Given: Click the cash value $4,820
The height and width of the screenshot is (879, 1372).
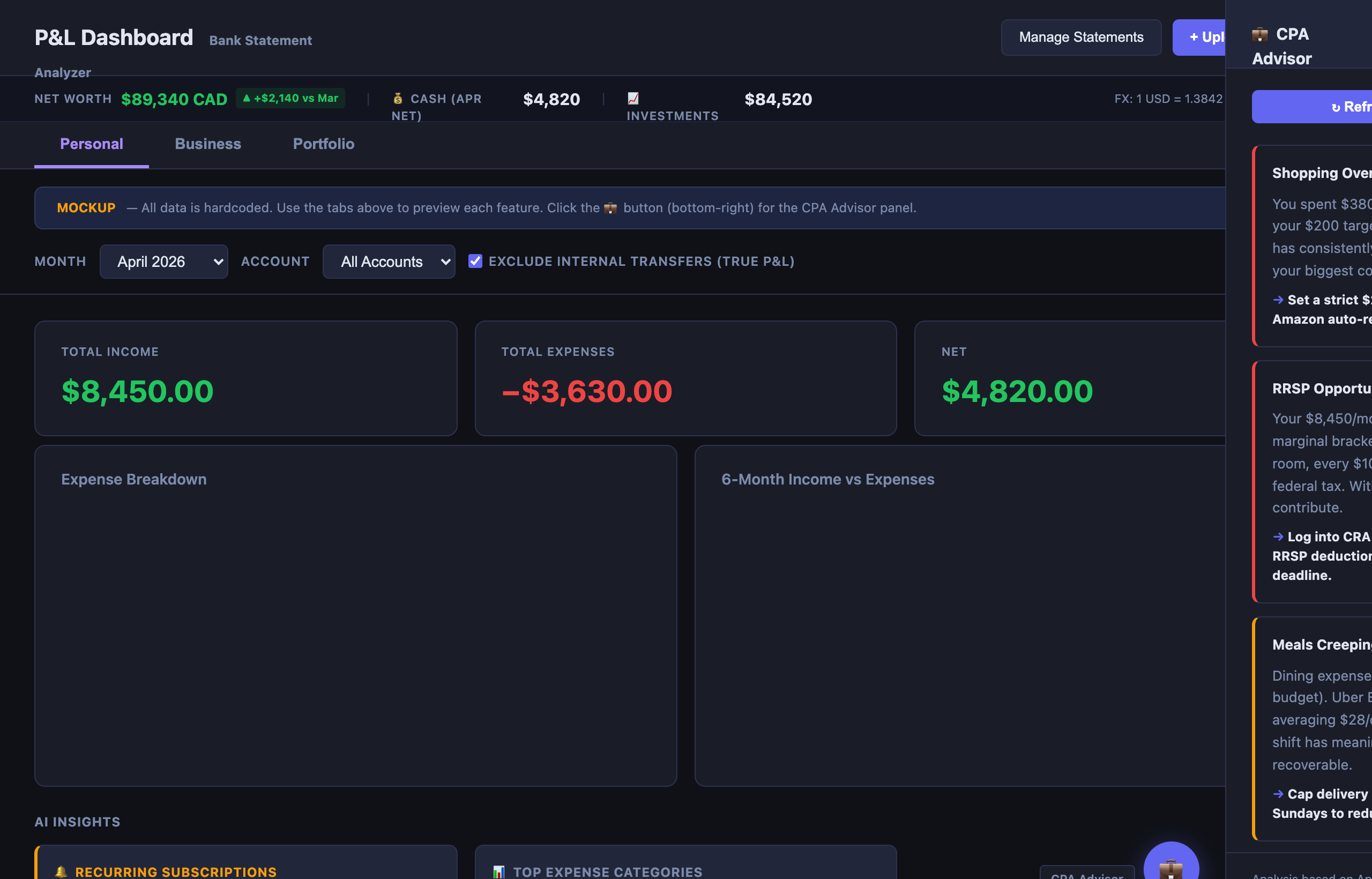Looking at the screenshot, I should (551, 99).
